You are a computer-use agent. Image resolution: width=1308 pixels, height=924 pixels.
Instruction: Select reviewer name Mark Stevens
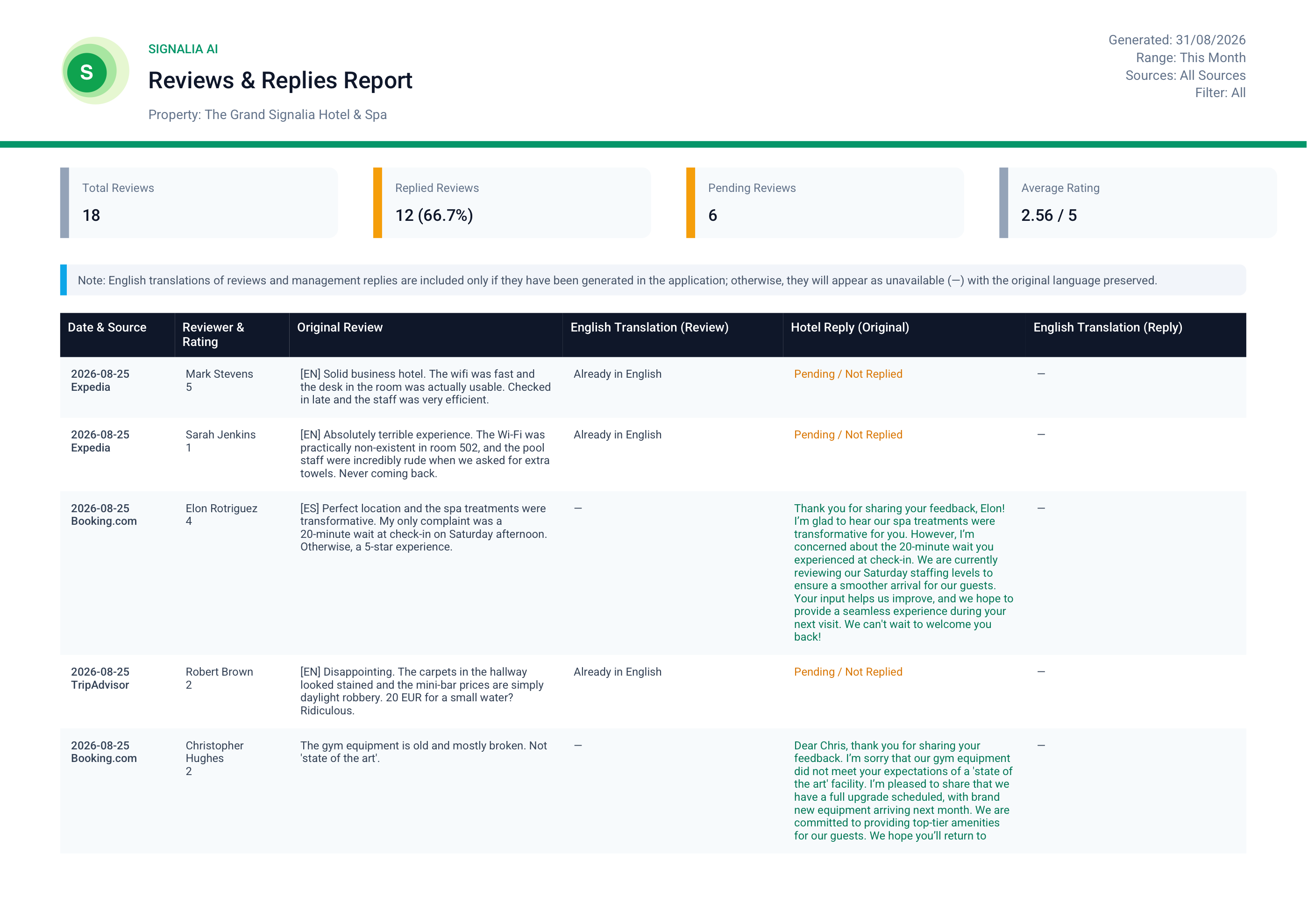click(220, 374)
